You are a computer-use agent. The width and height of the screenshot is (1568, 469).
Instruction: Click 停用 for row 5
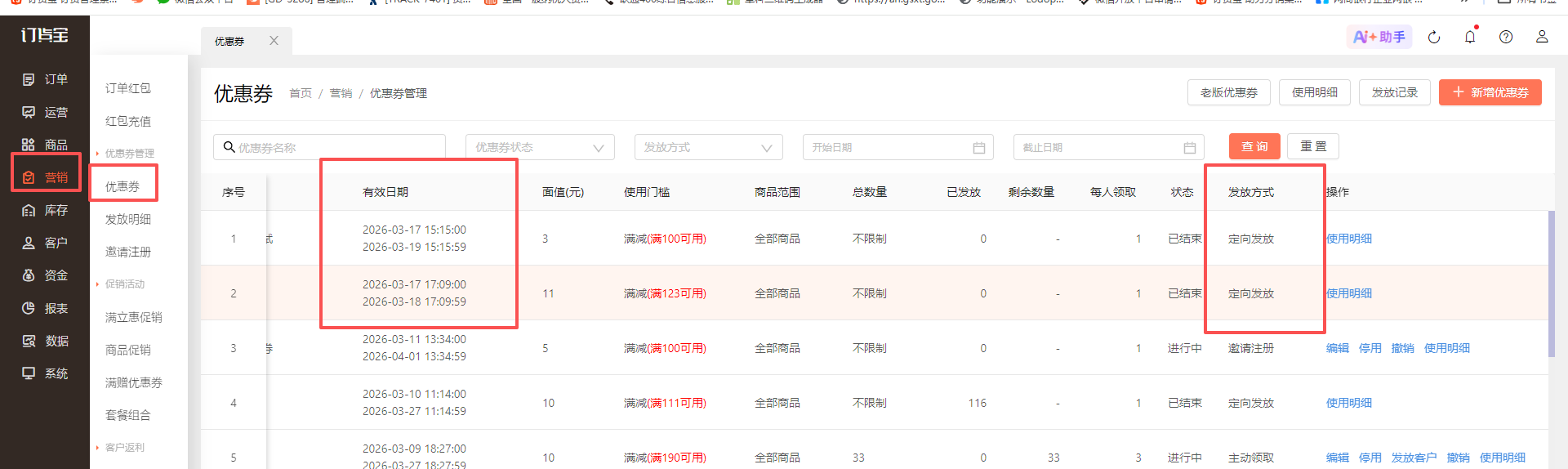click(1370, 458)
